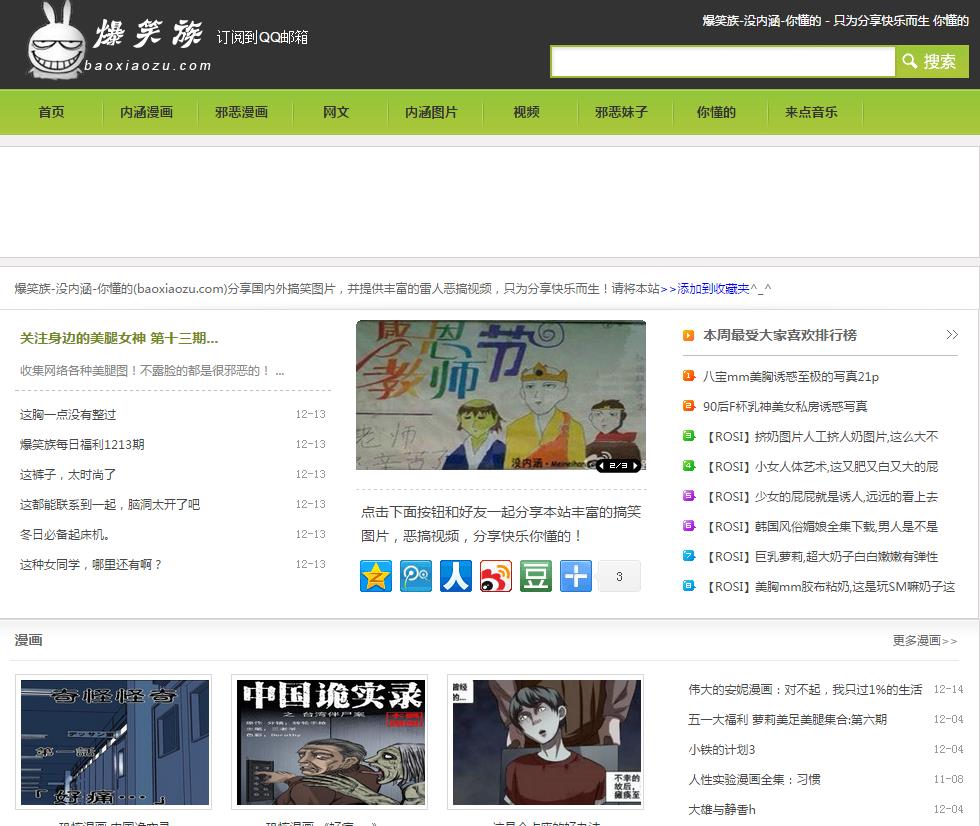The width and height of the screenshot is (980, 826).
Task: Open the 首页 nav tab
Action: 51,112
